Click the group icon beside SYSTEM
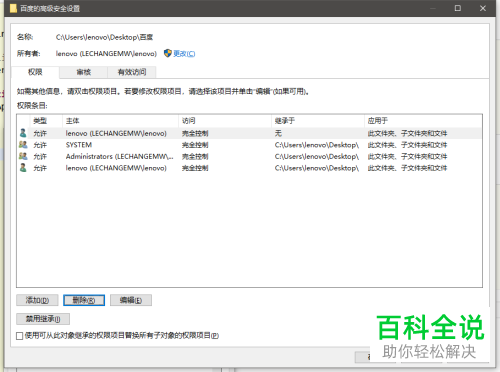The width and height of the screenshot is (500, 372). [23, 145]
